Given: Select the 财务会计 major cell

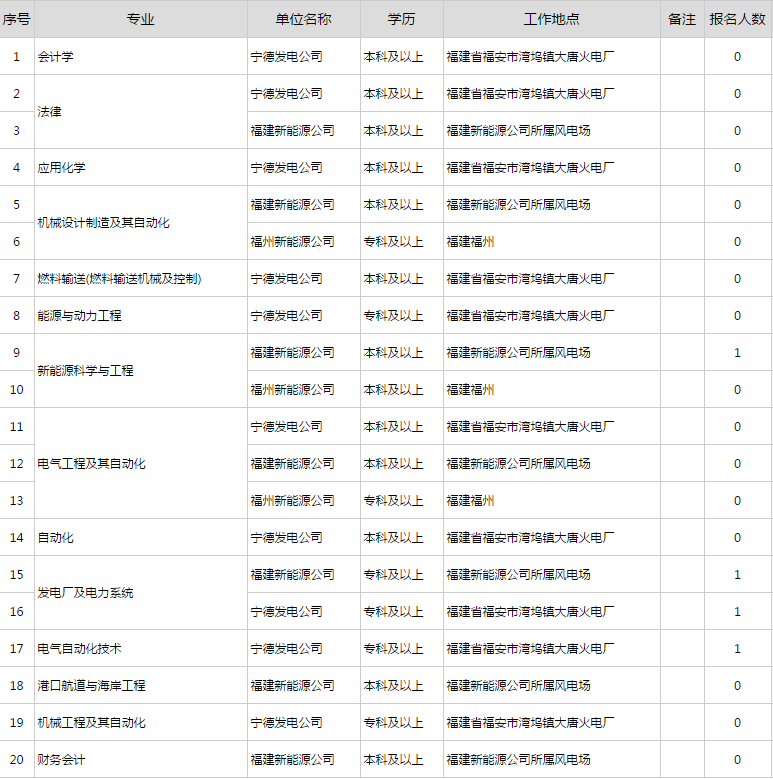Looking at the screenshot, I should point(62,759).
